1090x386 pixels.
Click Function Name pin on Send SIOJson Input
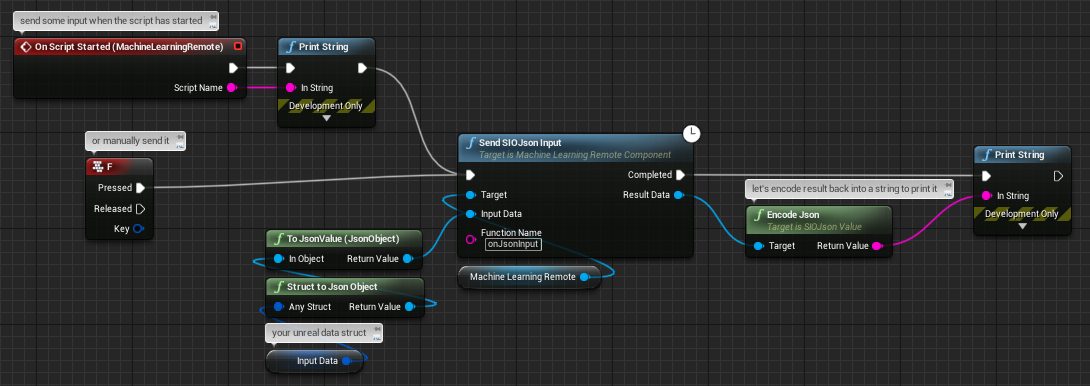[471, 239]
